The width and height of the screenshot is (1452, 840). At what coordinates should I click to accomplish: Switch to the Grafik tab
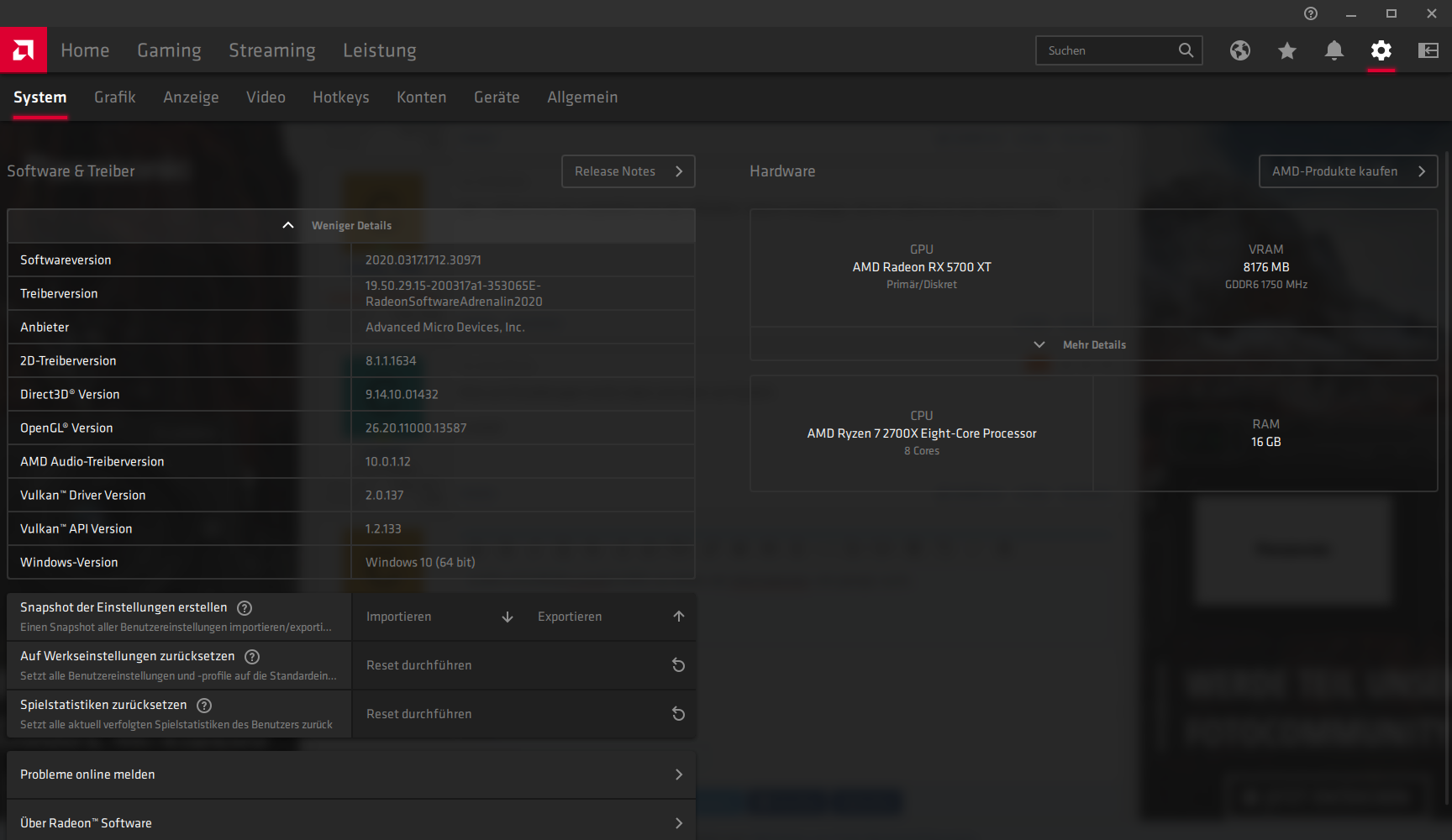pyautogui.click(x=115, y=97)
